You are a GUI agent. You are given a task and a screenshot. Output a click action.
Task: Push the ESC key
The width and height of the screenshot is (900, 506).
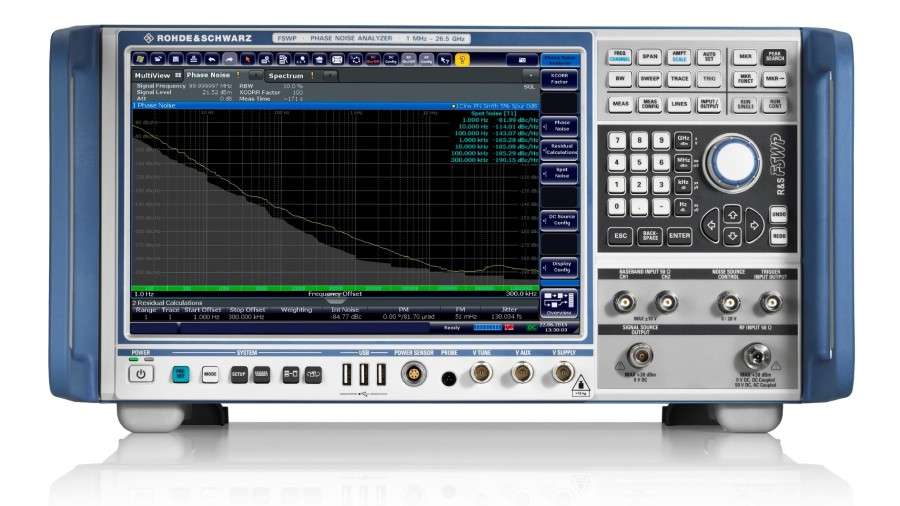tap(620, 236)
